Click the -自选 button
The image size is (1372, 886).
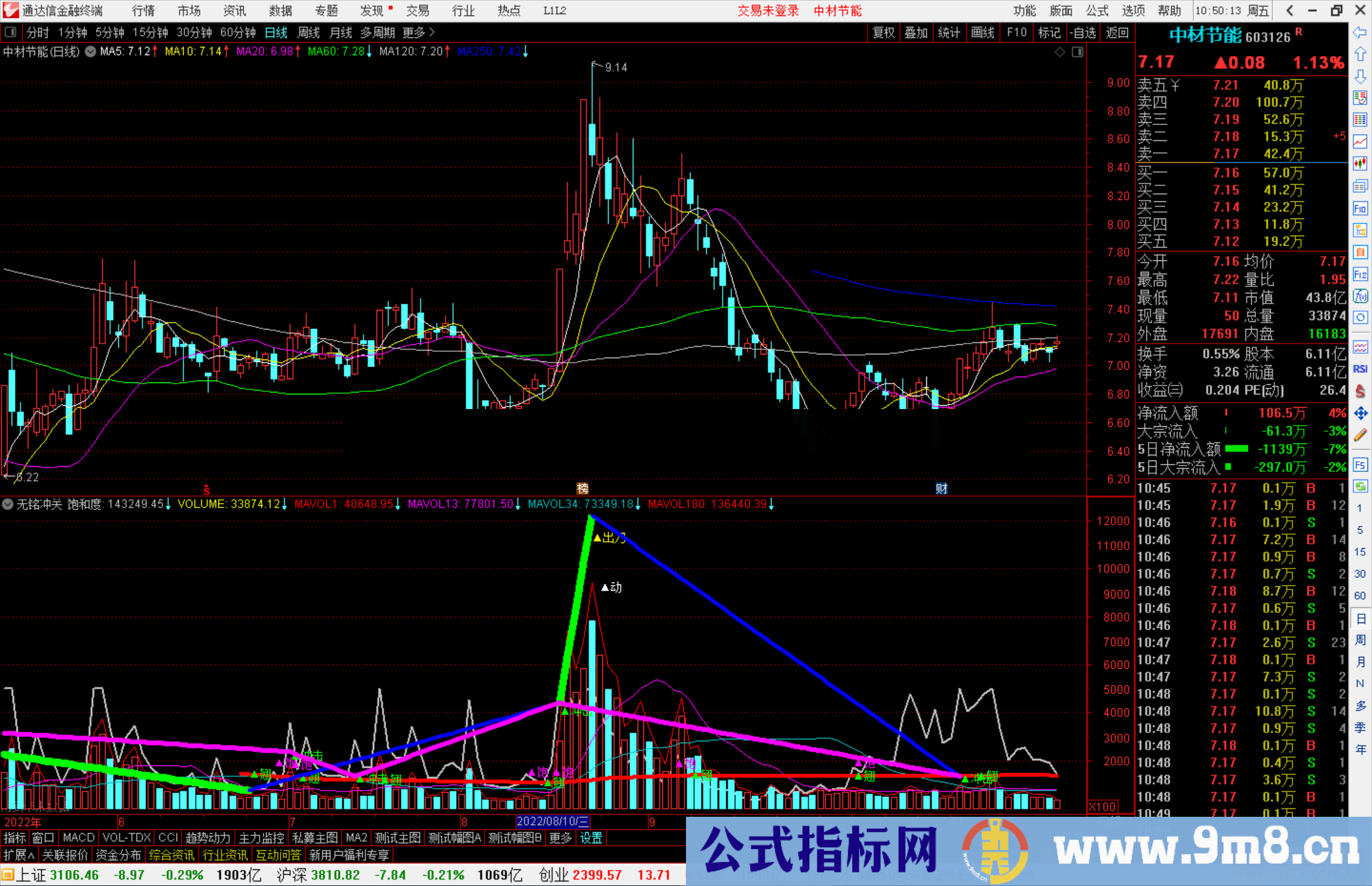[1082, 32]
